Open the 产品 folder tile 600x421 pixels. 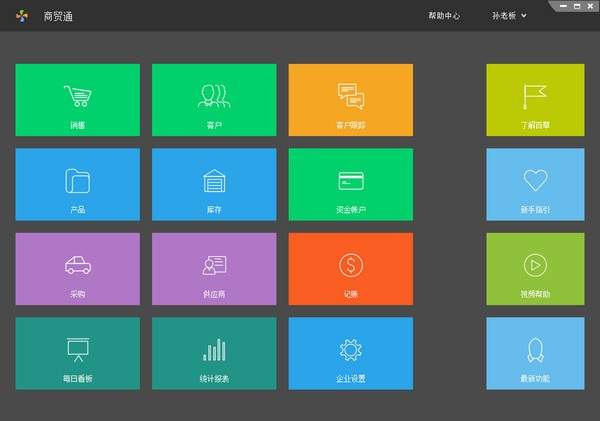(x=78, y=184)
